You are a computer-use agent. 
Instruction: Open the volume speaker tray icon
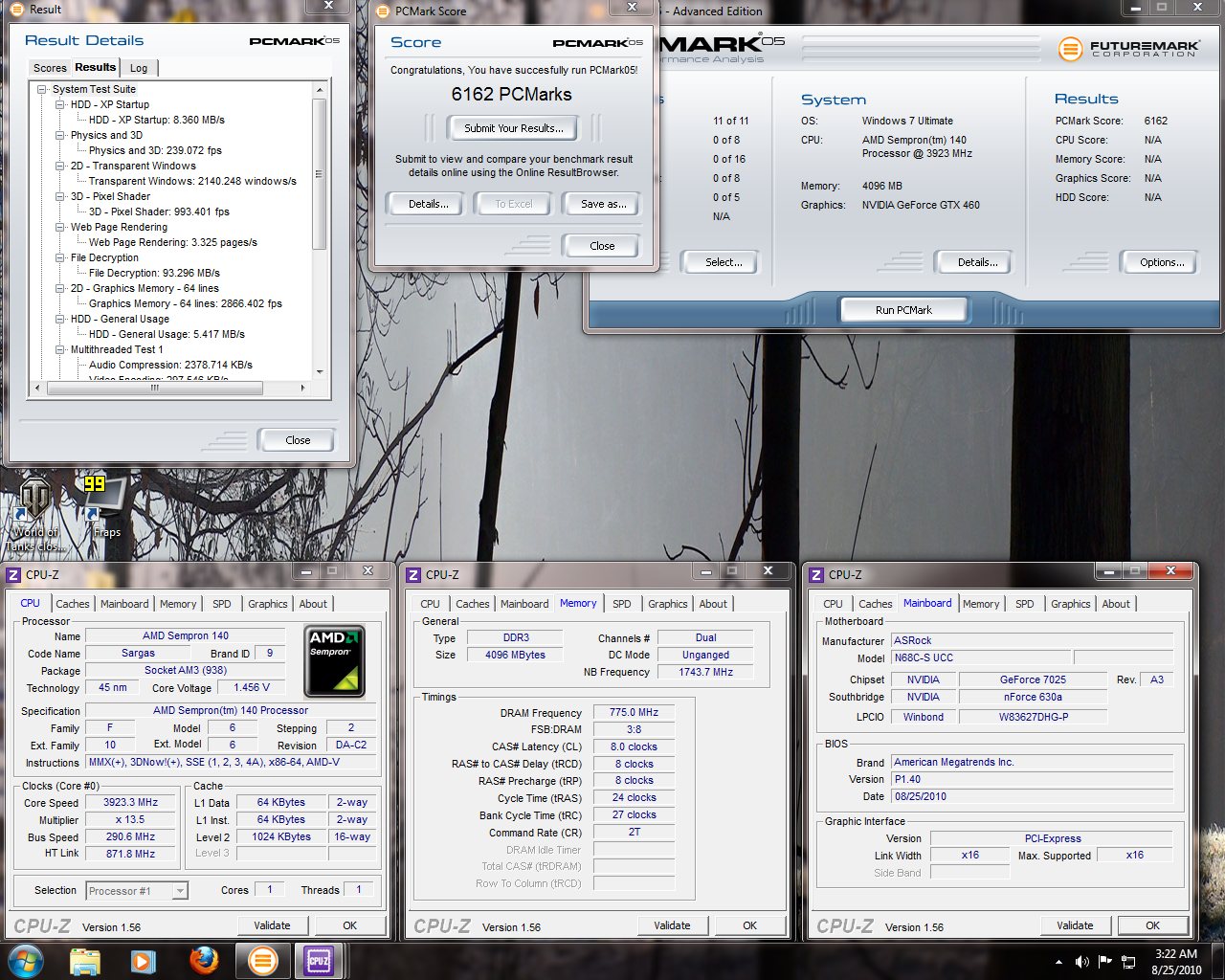(1081, 962)
